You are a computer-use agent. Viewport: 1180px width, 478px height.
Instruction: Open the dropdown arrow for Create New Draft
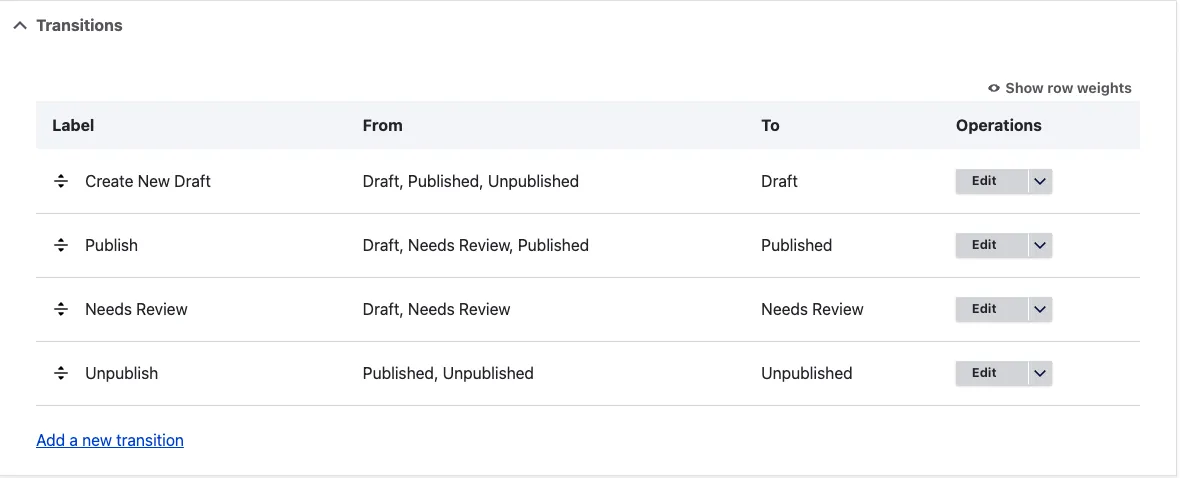click(1040, 181)
